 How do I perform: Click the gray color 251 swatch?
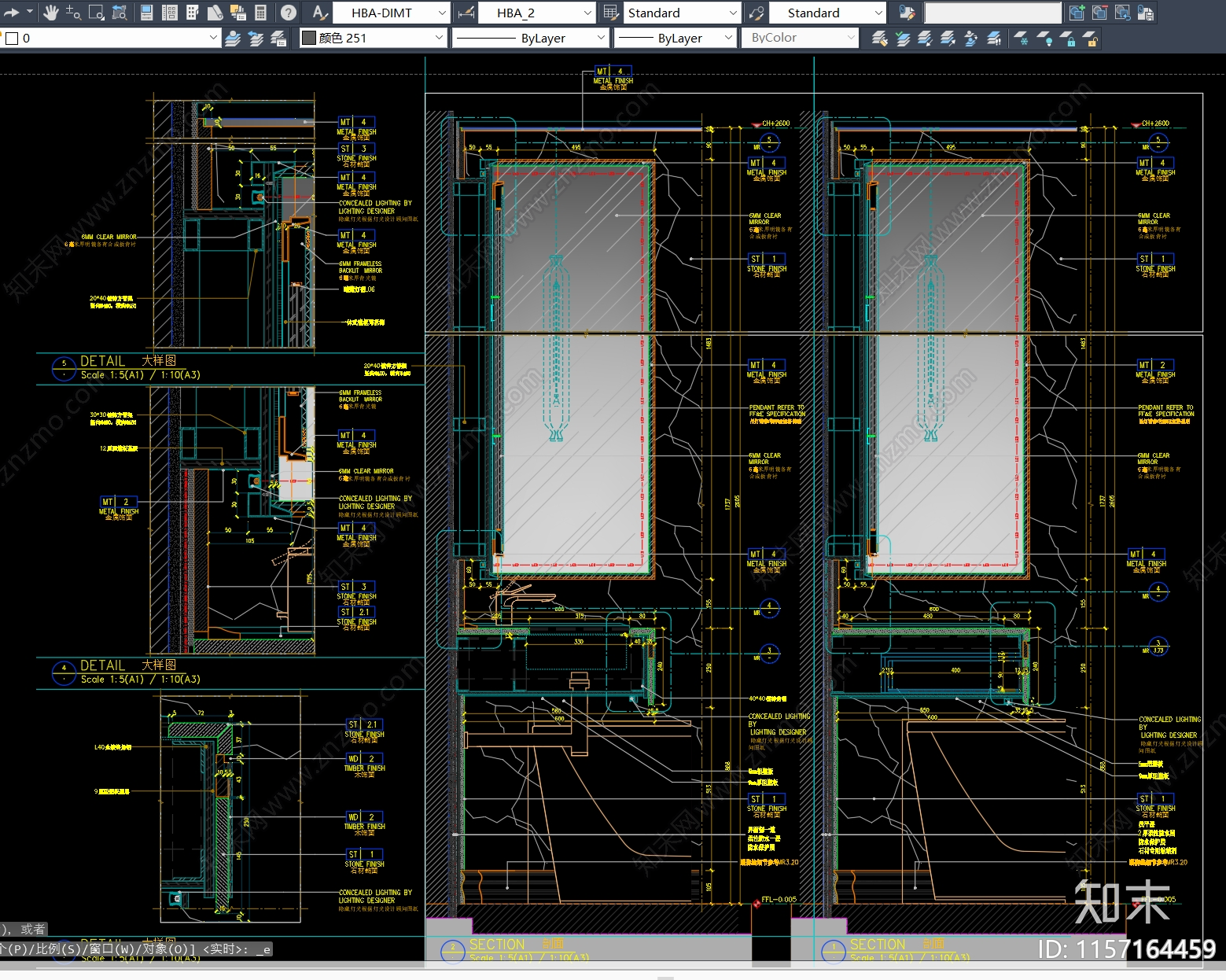309,38
